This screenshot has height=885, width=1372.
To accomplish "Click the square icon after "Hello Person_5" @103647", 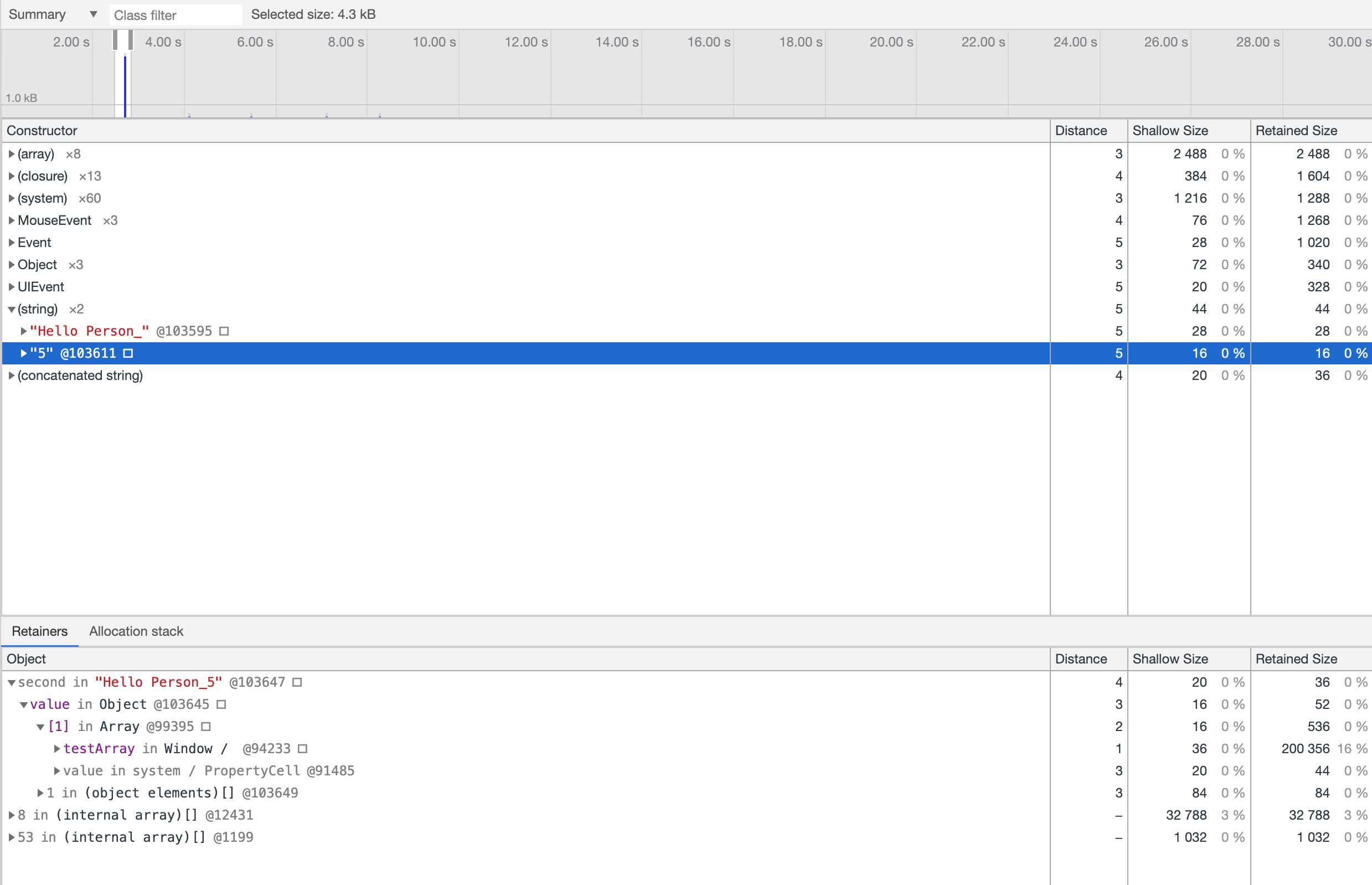I will click(x=297, y=682).
